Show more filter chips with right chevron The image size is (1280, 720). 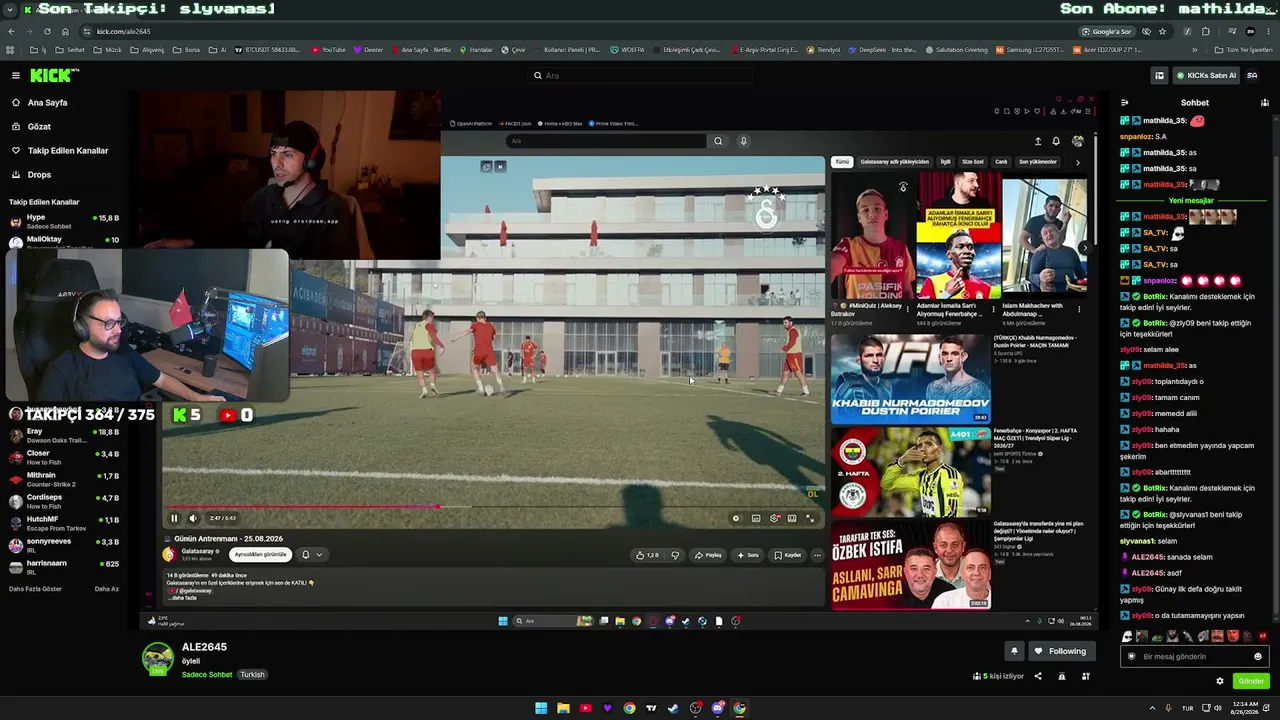1077,162
